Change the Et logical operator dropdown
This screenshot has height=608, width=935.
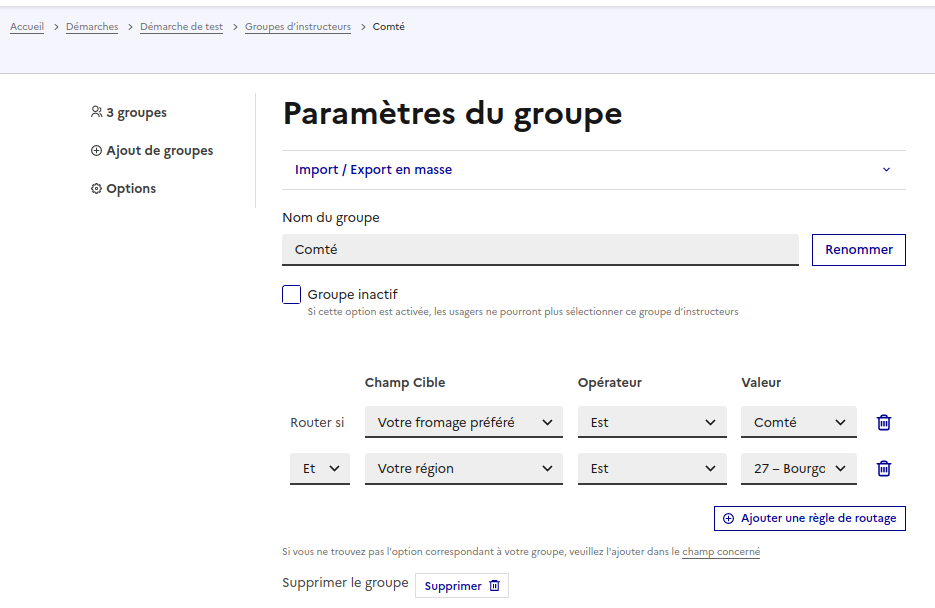coord(320,468)
